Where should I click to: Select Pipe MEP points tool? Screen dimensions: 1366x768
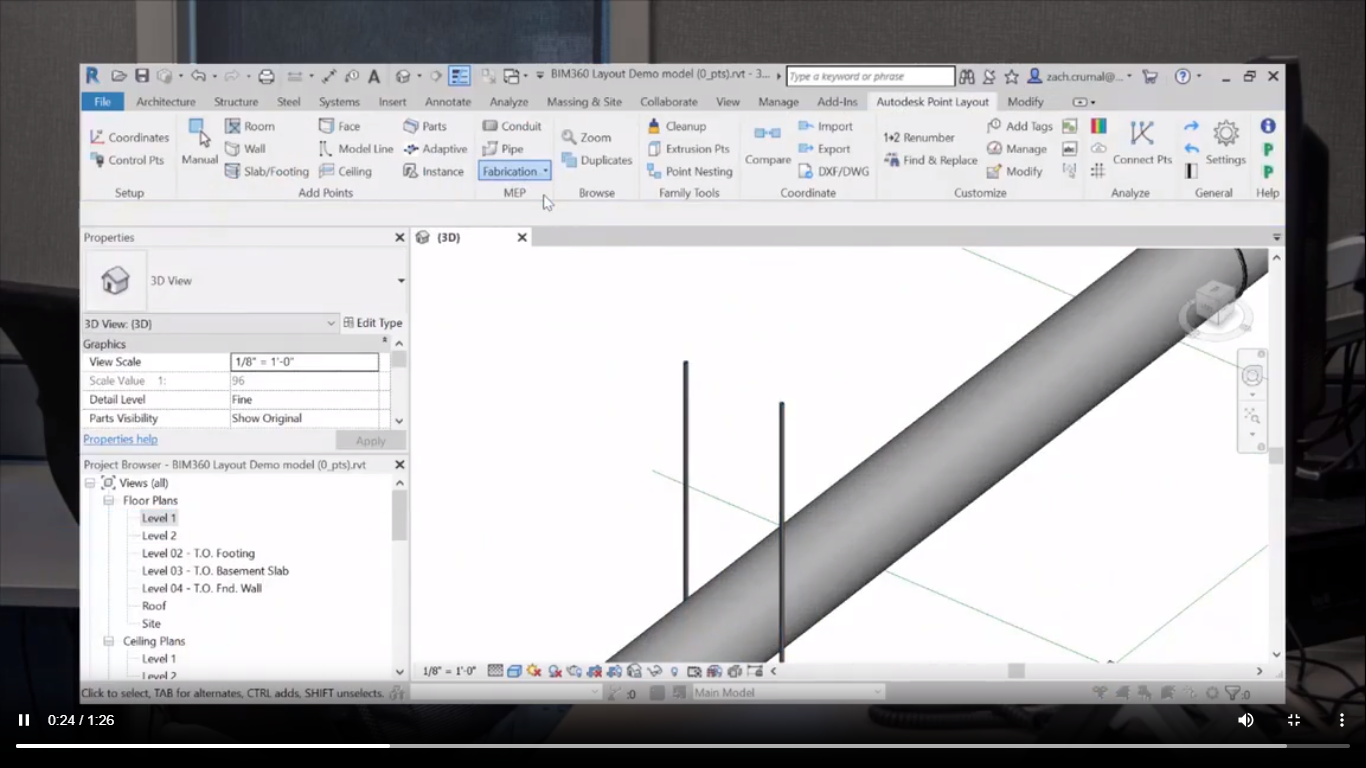pyautogui.click(x=503, y=149)
